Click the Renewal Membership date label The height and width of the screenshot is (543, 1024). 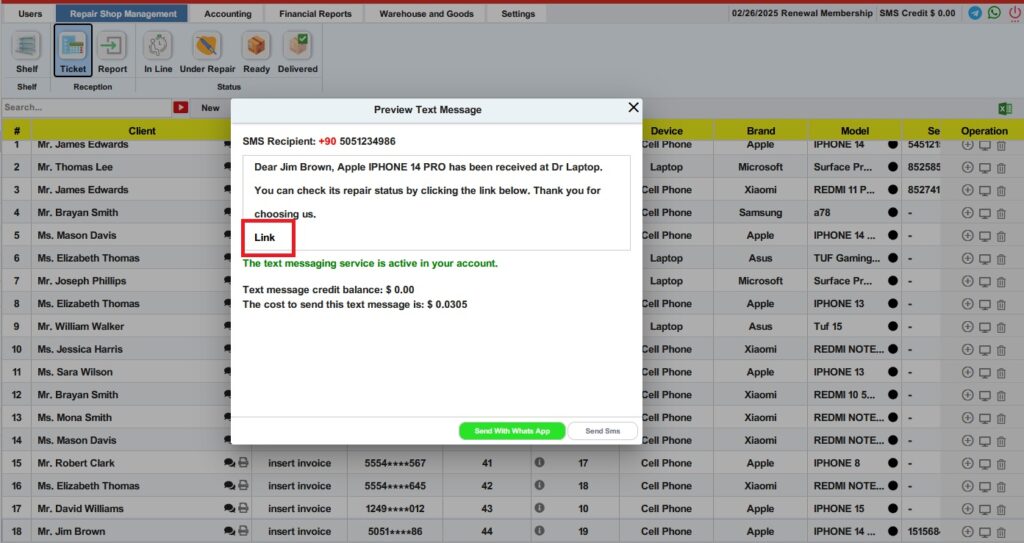coord(802,13)
